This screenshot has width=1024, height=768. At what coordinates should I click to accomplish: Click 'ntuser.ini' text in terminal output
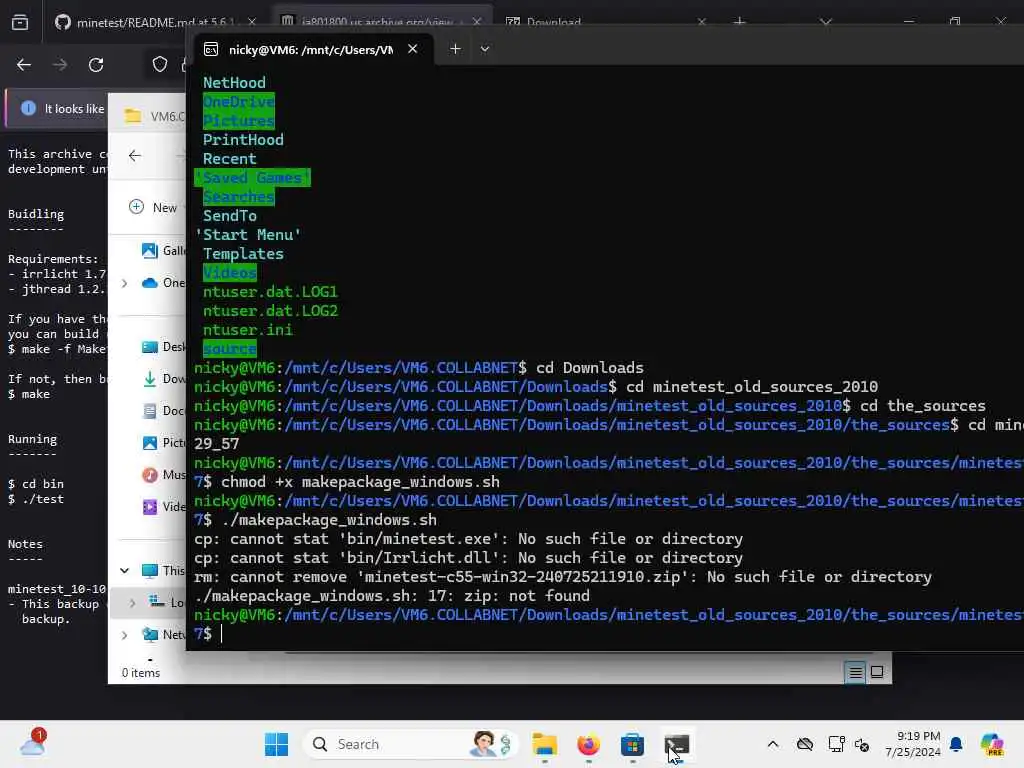248,330
